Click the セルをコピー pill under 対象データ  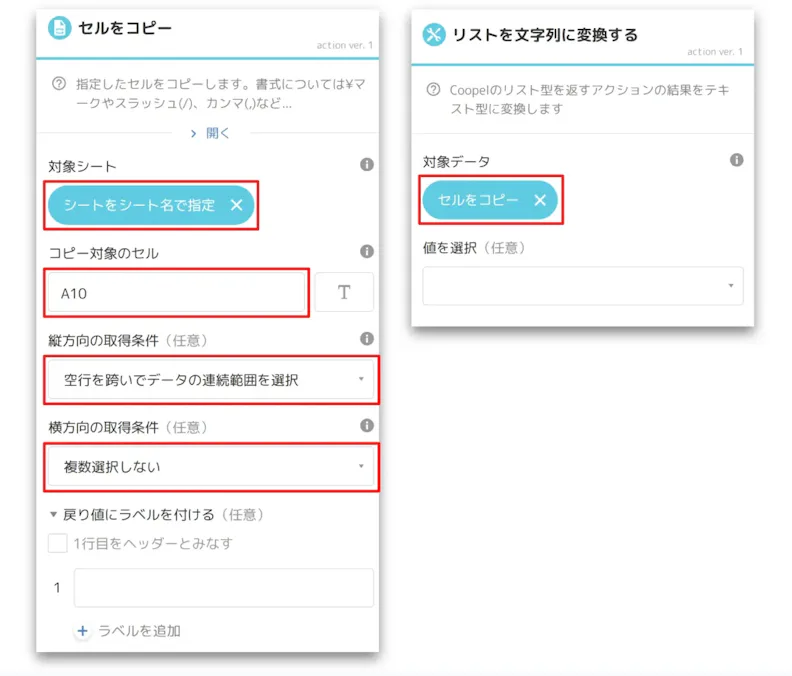point(490,200)
